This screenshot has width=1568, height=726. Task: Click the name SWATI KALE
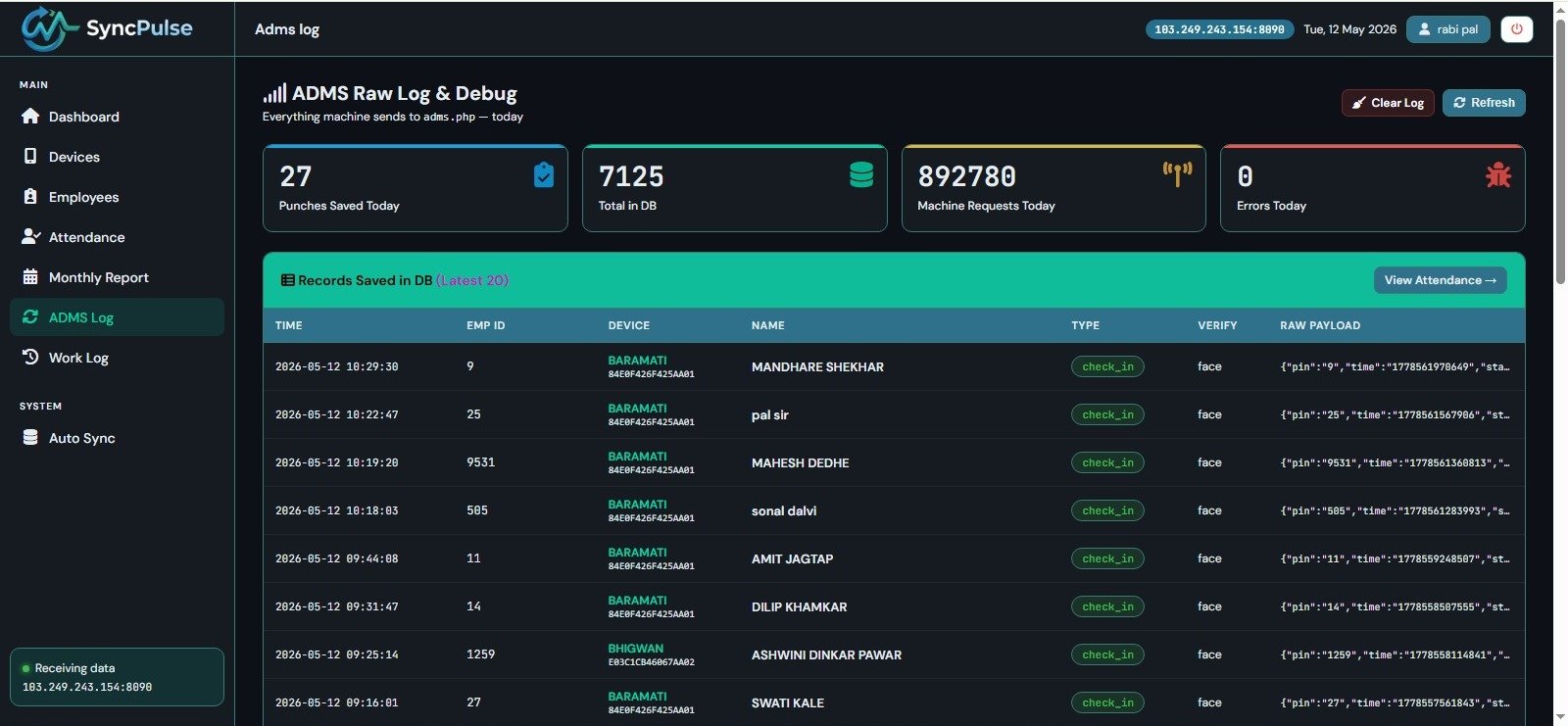point(788,702)
